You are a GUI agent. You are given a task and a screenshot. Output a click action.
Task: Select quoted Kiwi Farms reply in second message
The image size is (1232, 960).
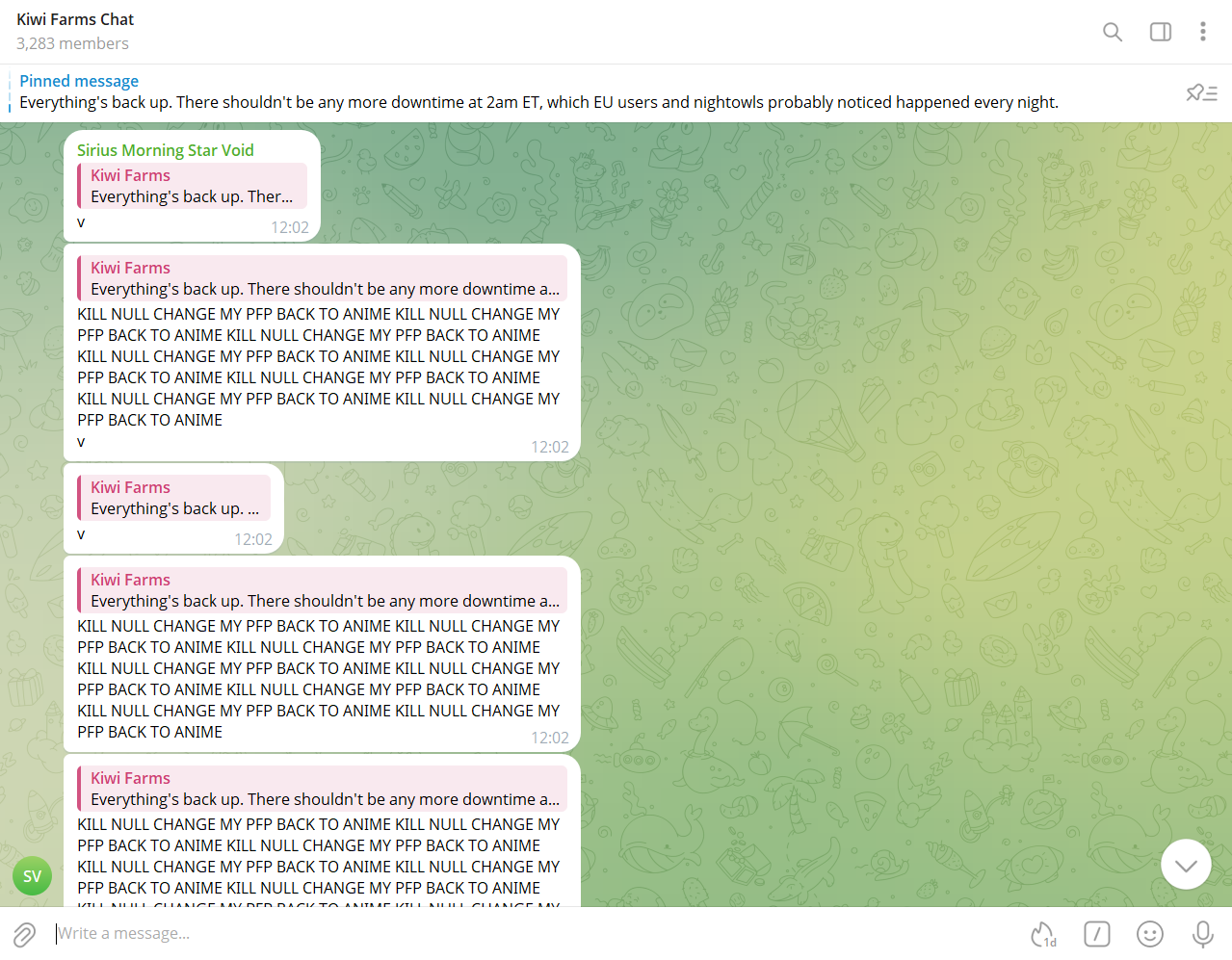[323, 278]
